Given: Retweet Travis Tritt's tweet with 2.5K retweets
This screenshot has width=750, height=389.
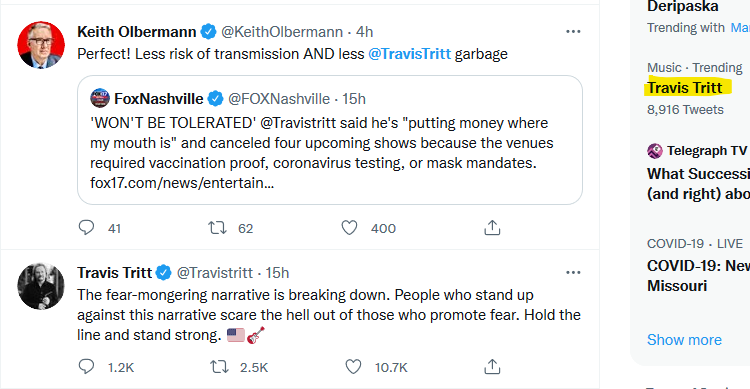Looking at the screenshot, I should [x=219, y=367].
